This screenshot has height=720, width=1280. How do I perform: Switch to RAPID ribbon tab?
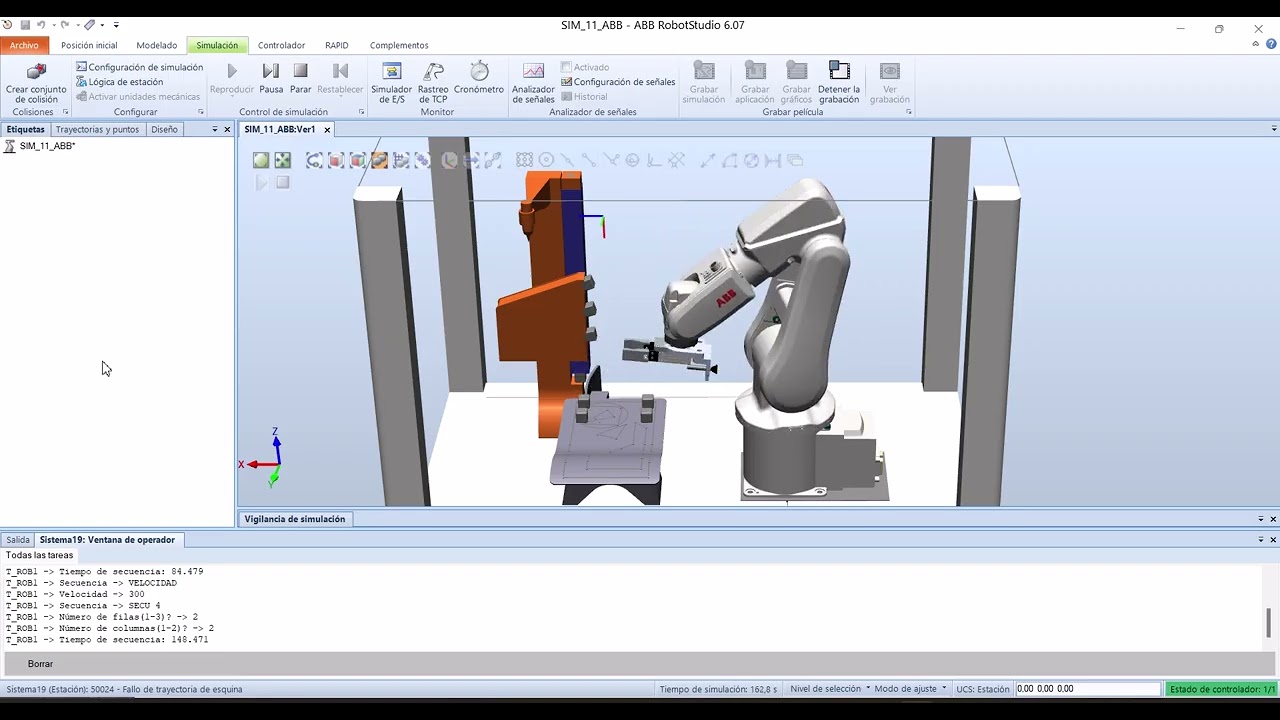(336, 45)
